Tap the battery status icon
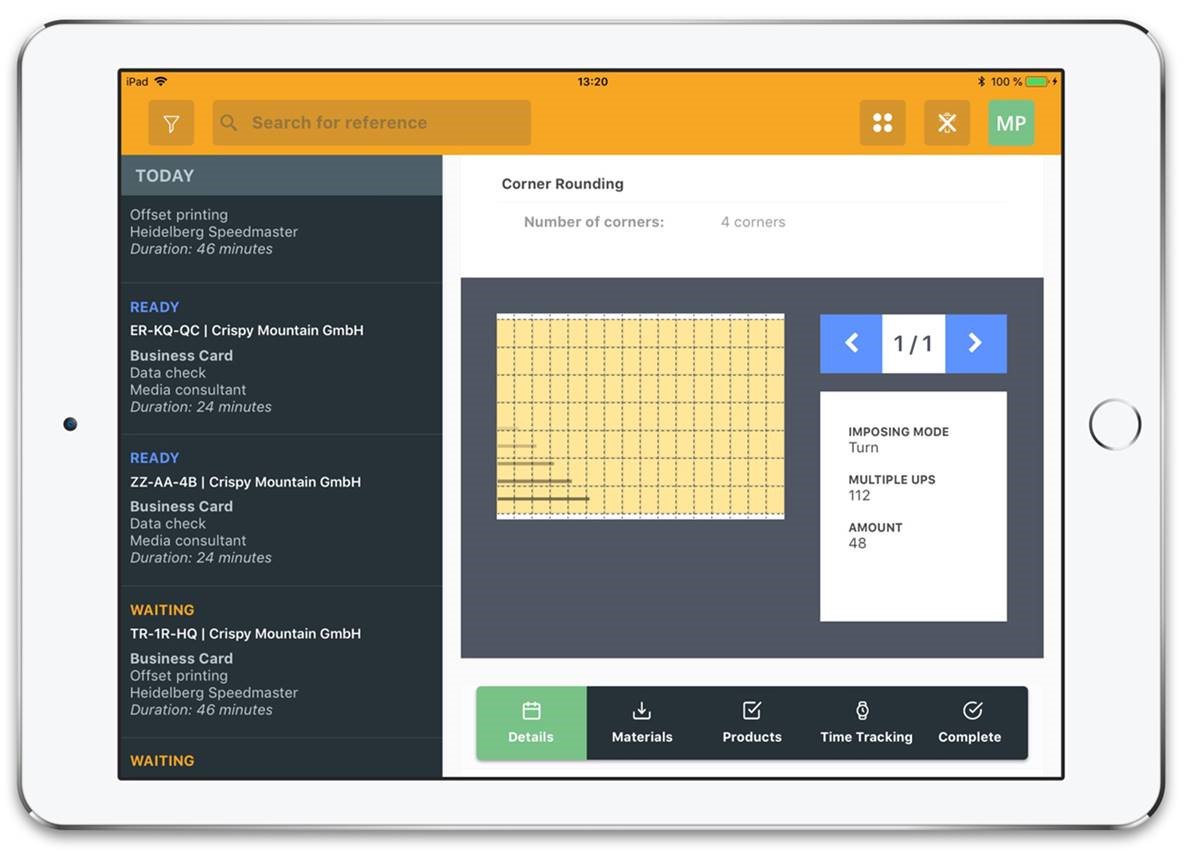 pos(1037,81)
